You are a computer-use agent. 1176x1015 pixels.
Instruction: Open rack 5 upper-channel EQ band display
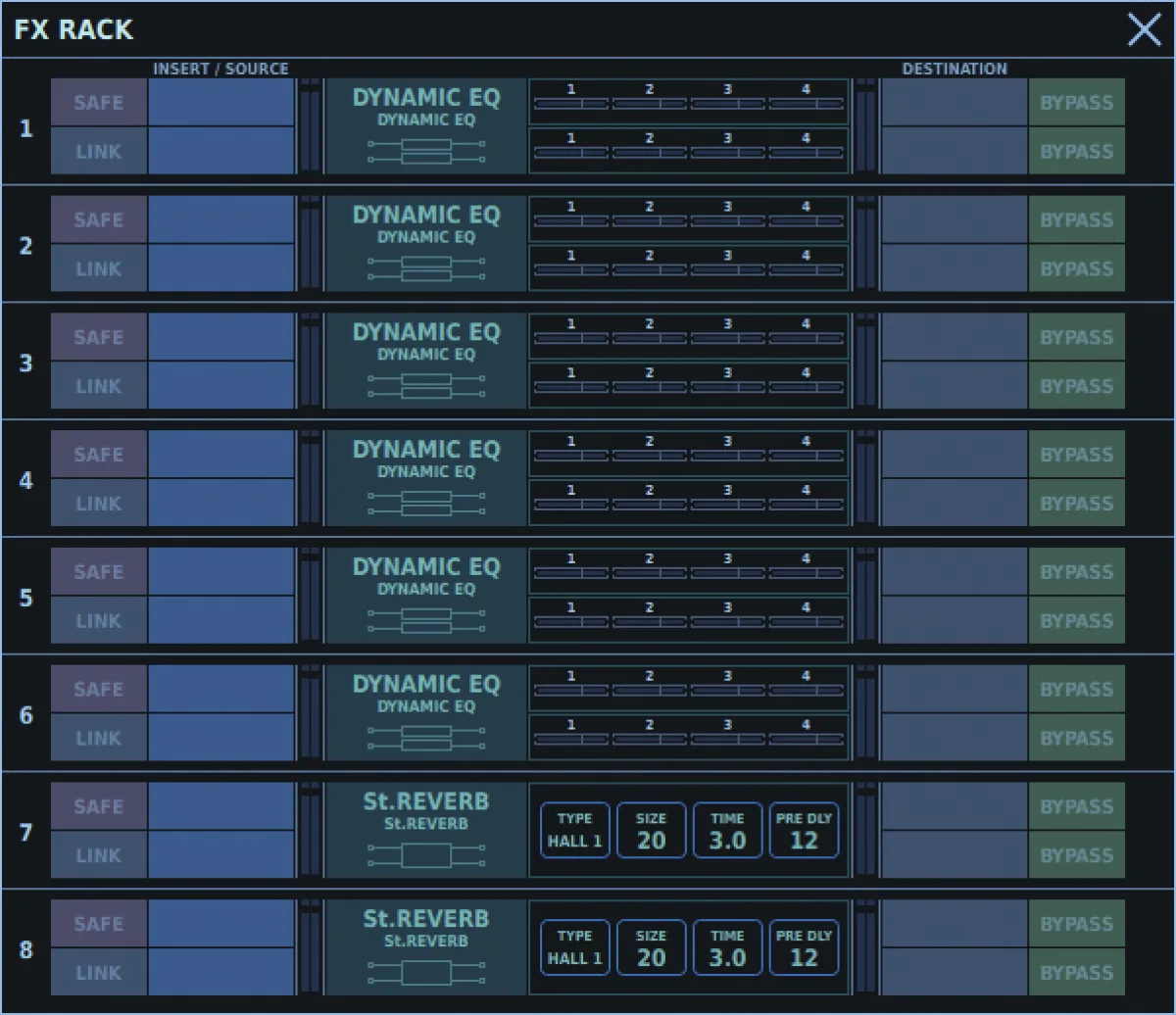pos(689,571)
